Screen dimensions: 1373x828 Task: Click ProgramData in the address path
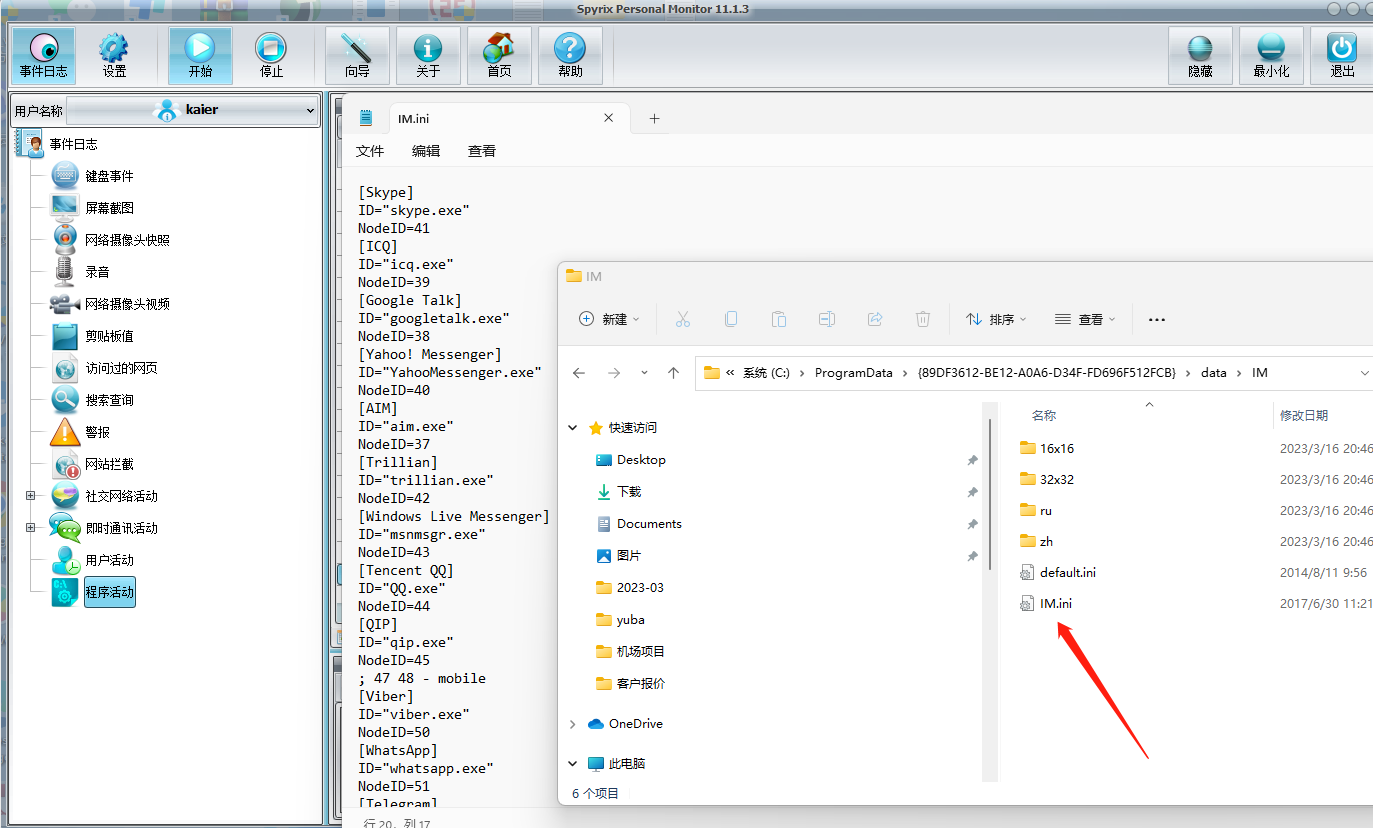tap(853, 373)
